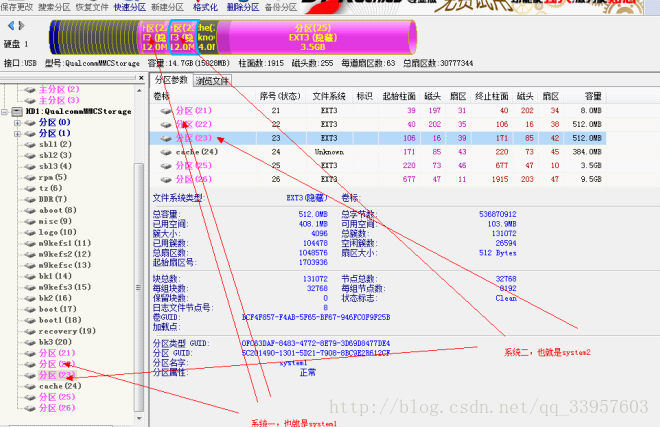
Task: Select the highlighted 分区(23) block in disk bar
Action: point(184,37)
